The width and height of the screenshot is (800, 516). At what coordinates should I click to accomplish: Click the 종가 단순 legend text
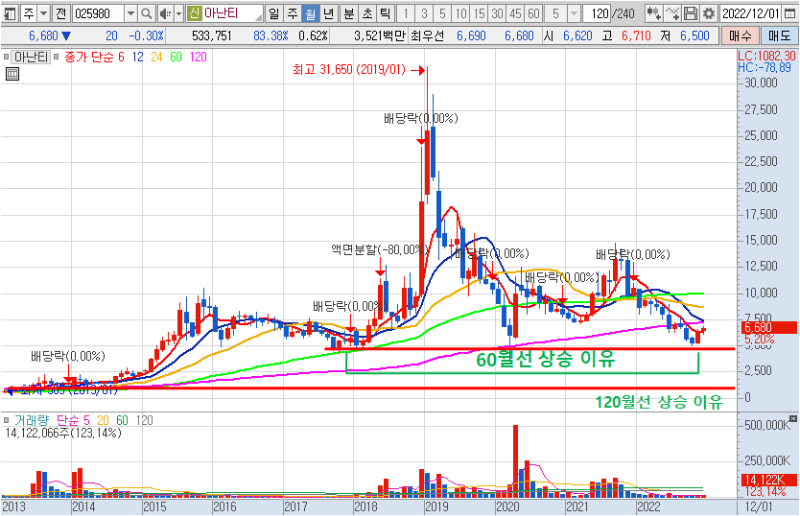point(89,57)
